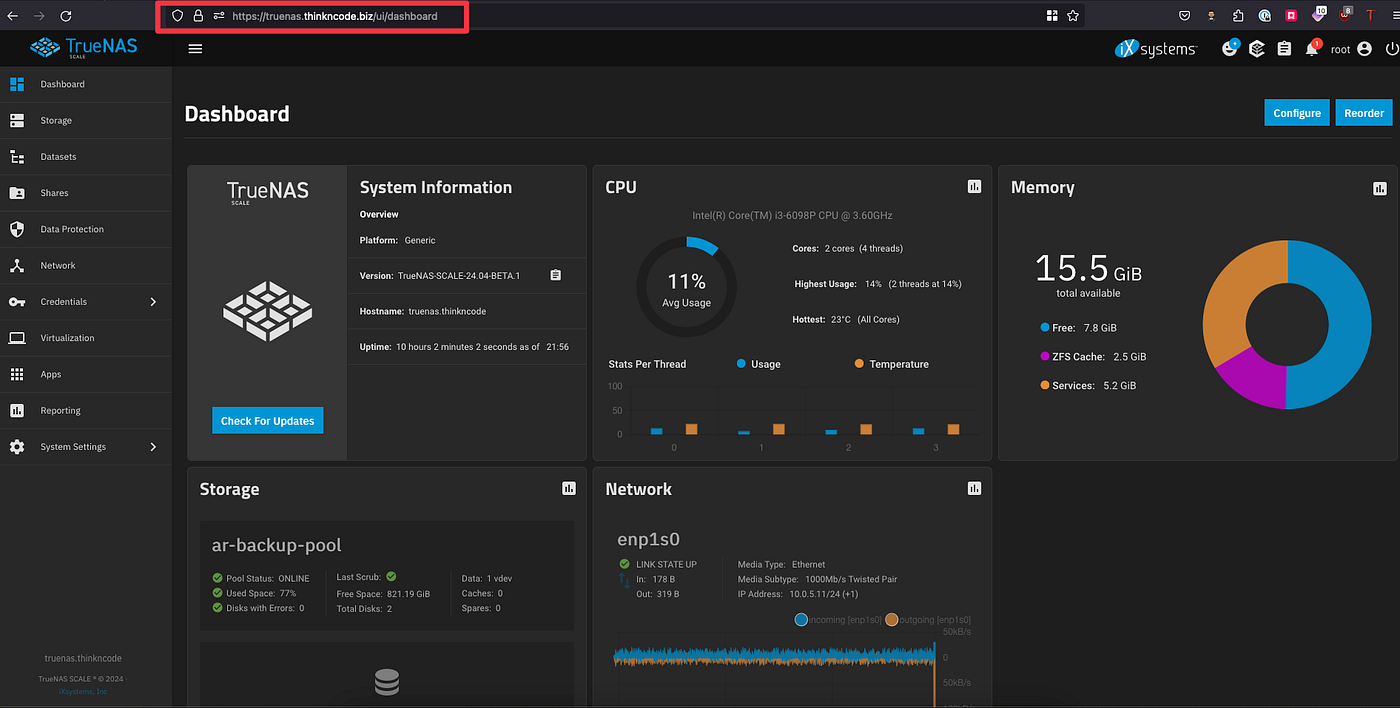This screenshot has width=1400, height=708.
Task: Go to Datasets in the sidebar
Action: tap(86, 157)
